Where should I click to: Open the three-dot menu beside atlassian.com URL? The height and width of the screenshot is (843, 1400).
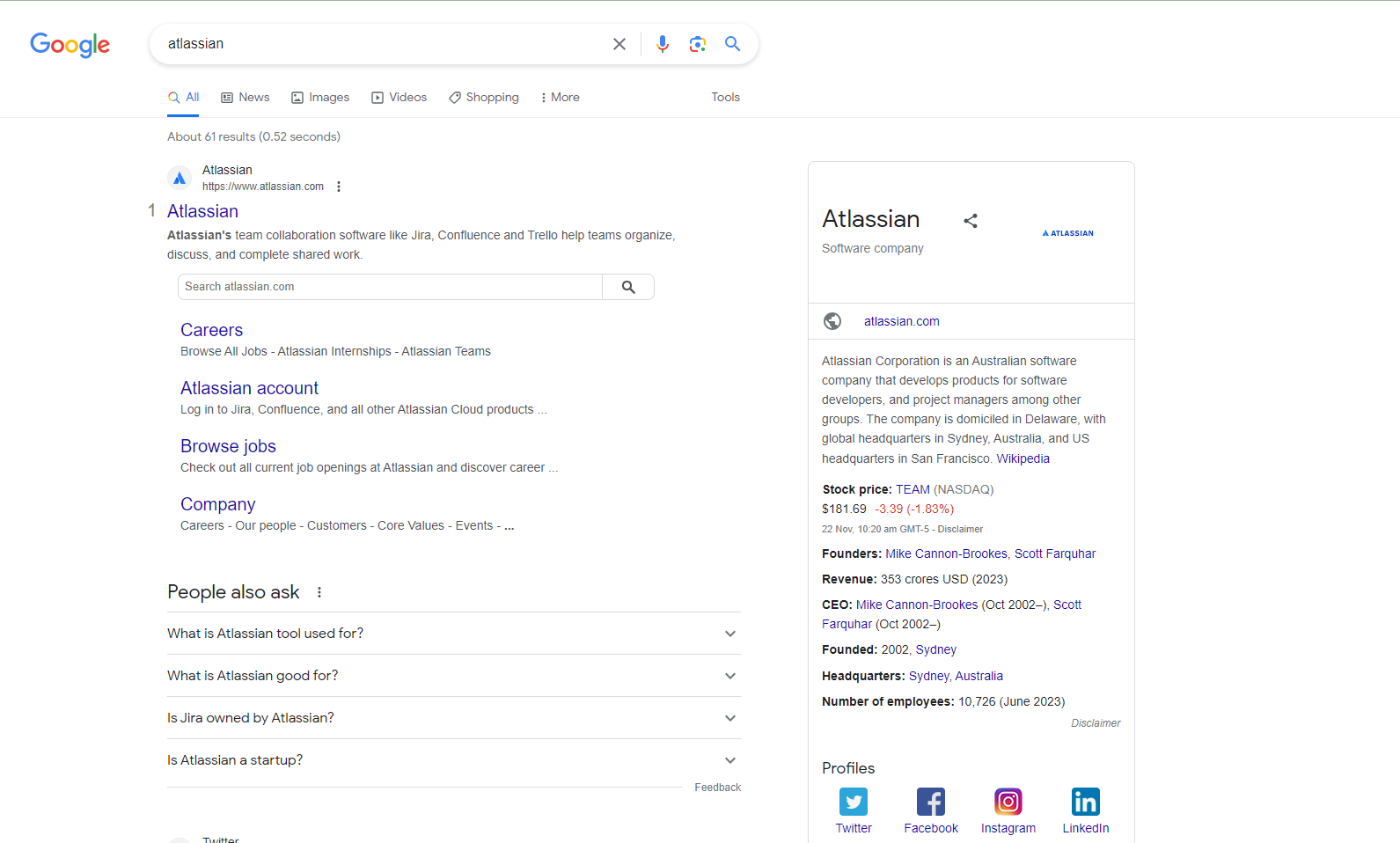(x=339, y=187)
